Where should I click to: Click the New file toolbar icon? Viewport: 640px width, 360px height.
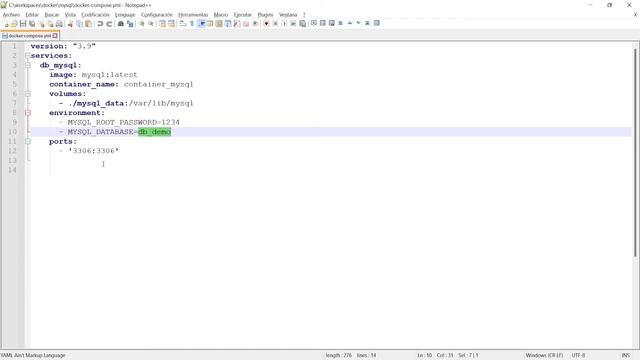tap(5, 24)
